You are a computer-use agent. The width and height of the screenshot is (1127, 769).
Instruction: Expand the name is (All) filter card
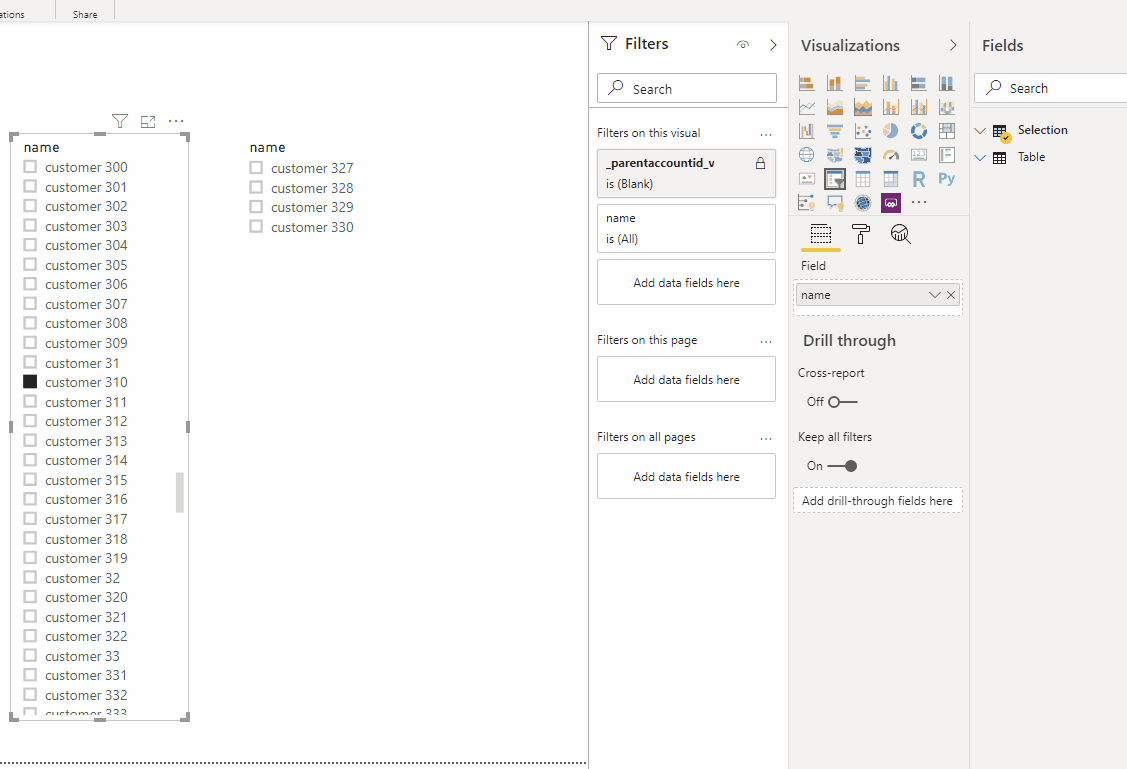[686, 229]
